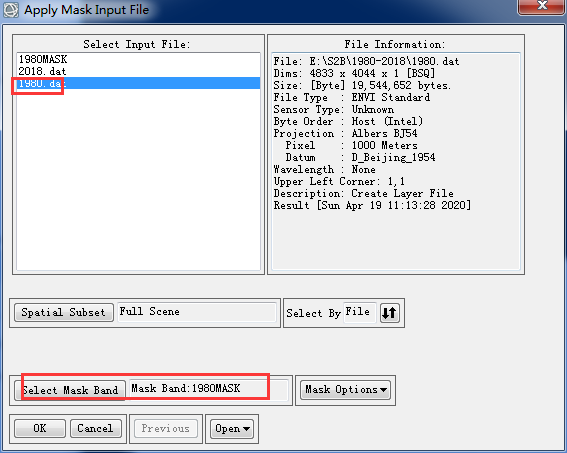Click the Description Create Layer File line
The height and width of the screenshot is (453, 567).
pos(363,193)
